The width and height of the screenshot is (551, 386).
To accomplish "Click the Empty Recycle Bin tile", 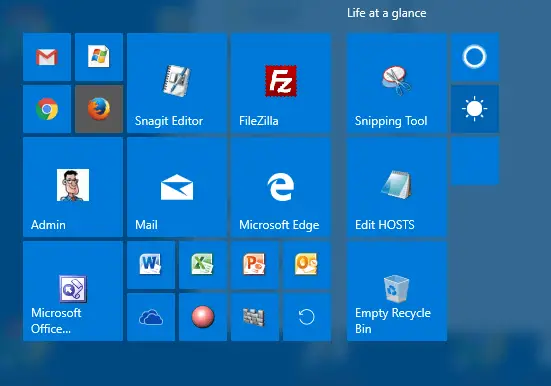I will point(397,291).
